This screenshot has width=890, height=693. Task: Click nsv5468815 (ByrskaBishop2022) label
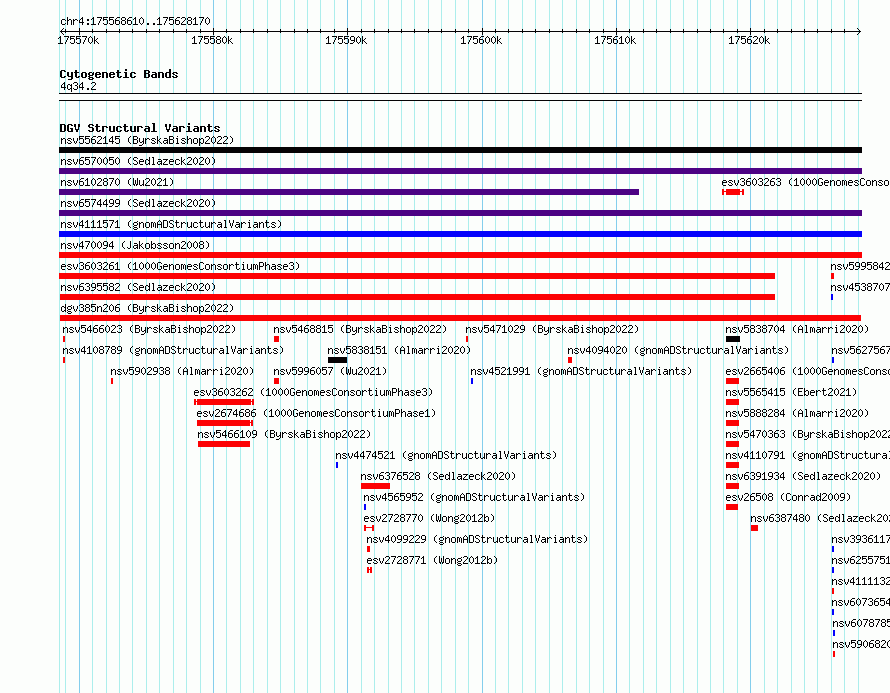(x=360, y=329)
